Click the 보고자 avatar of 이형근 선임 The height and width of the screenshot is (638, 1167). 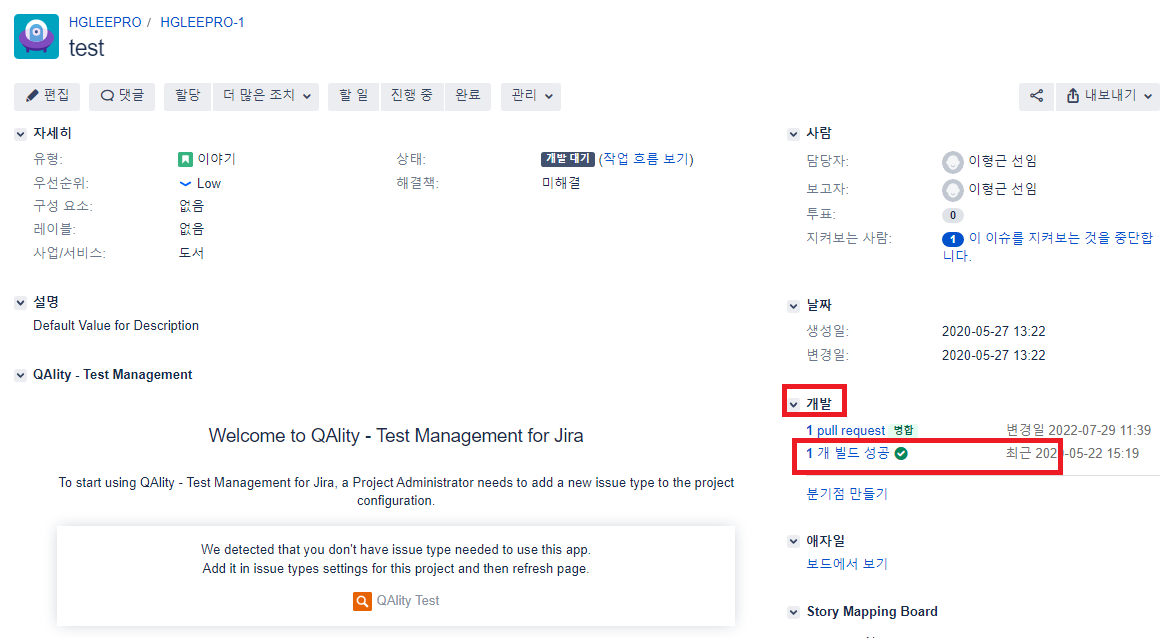[953, 190]
